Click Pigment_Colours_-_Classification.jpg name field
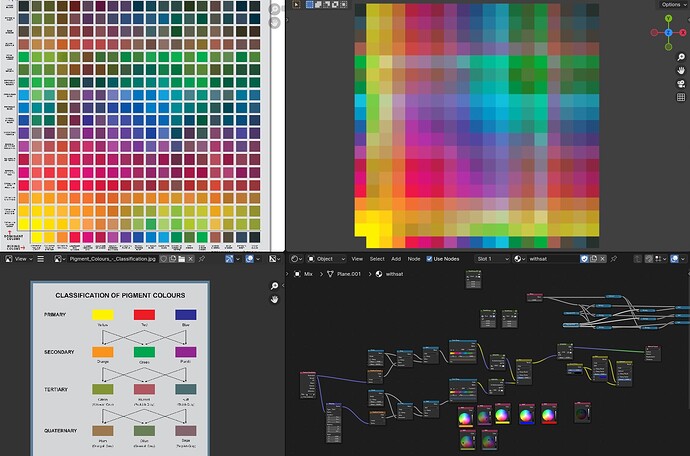The width and height of the screenshot is (690, 456). tap(113, 259)
